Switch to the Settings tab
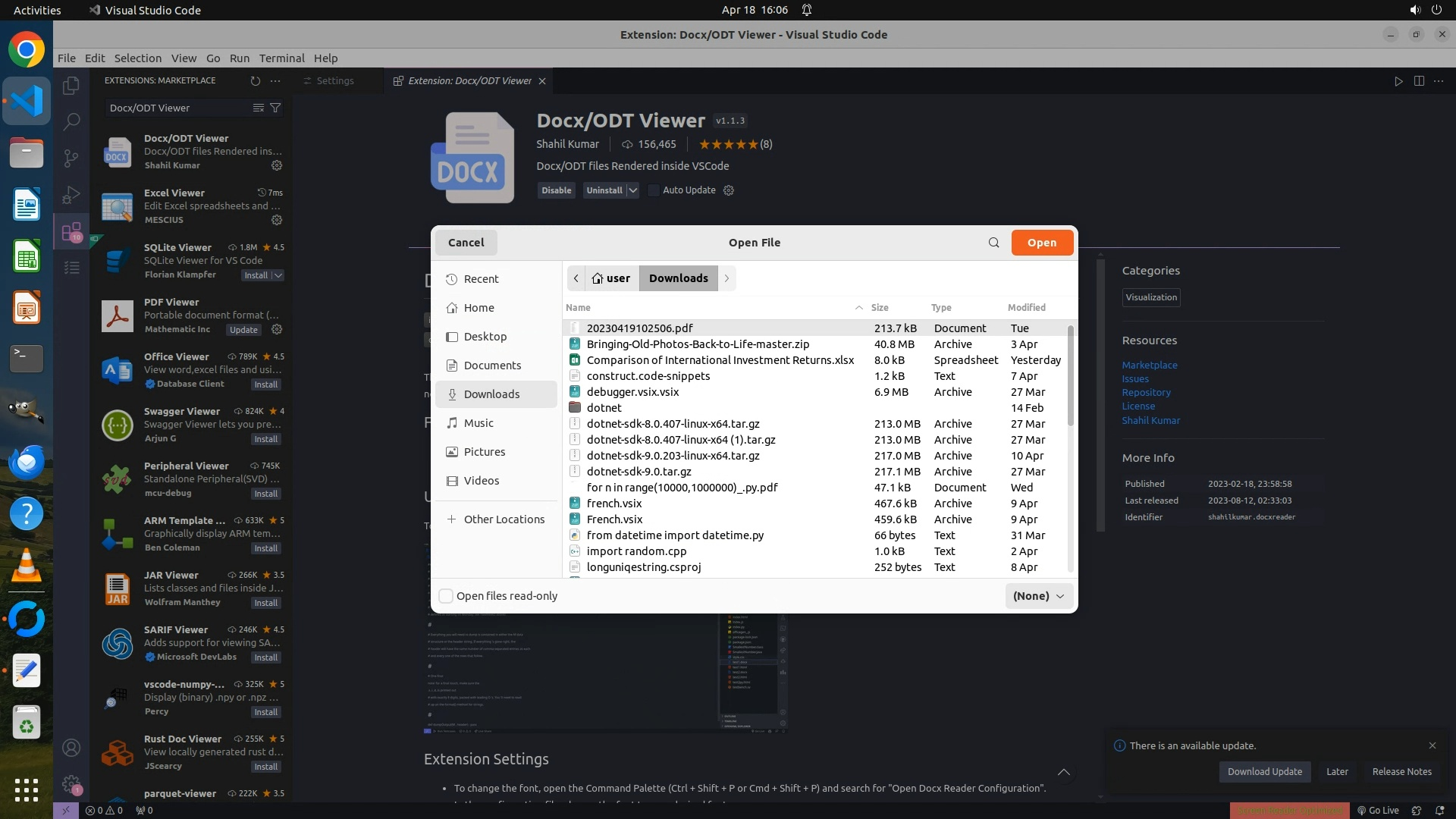This screenshot has height=819, width=1456. point(335,80)
